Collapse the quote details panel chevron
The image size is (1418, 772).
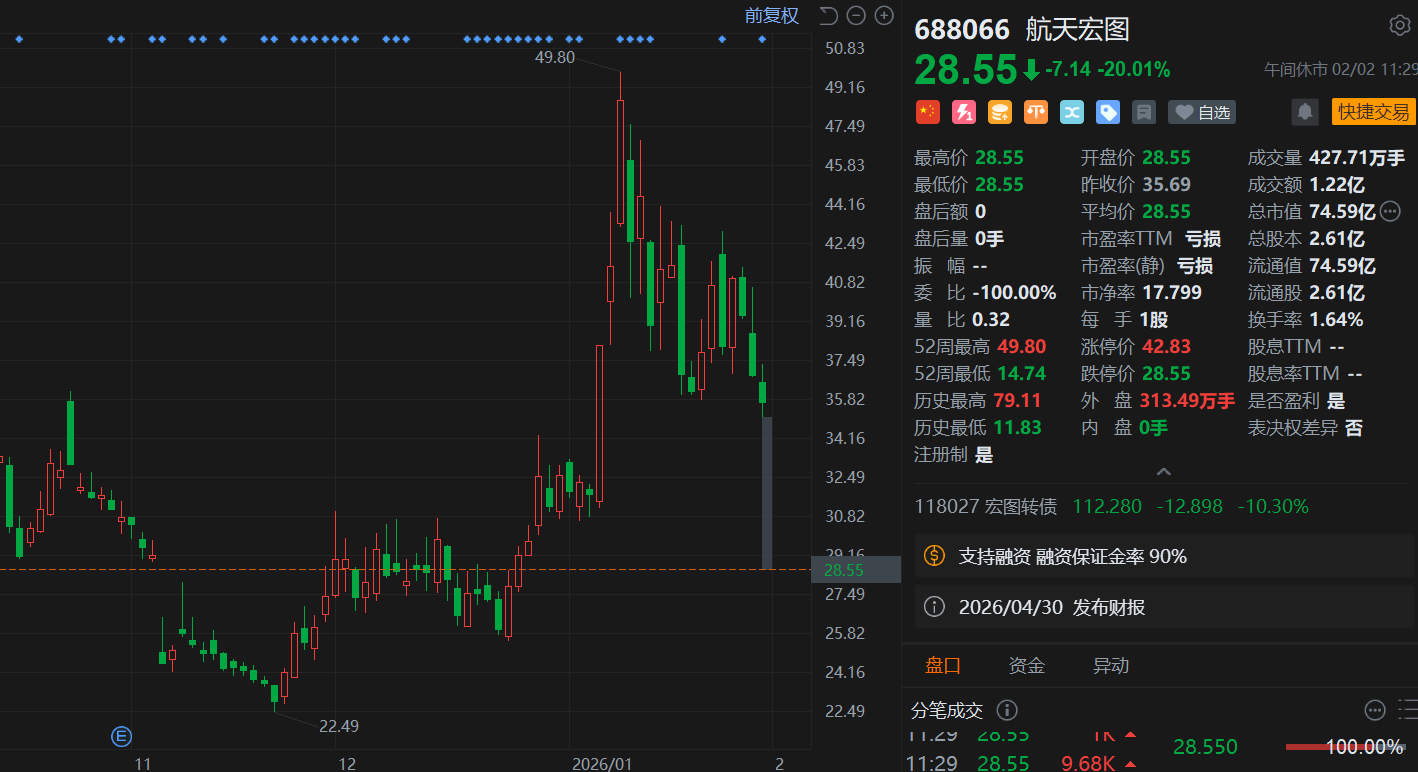(1163, 472)
